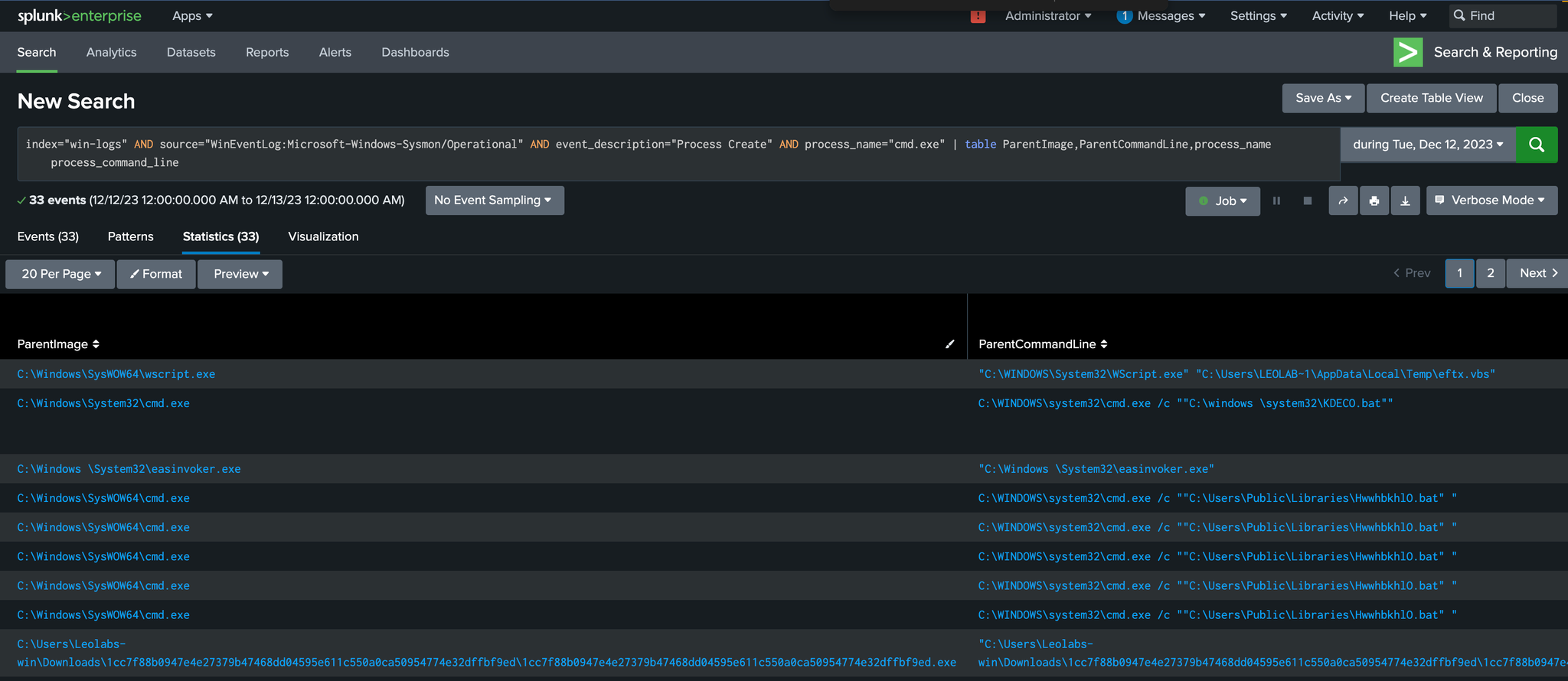Expand the Settings menu
The height and width of the screenshot is (681, 1568).
(x=1259, y=16)
